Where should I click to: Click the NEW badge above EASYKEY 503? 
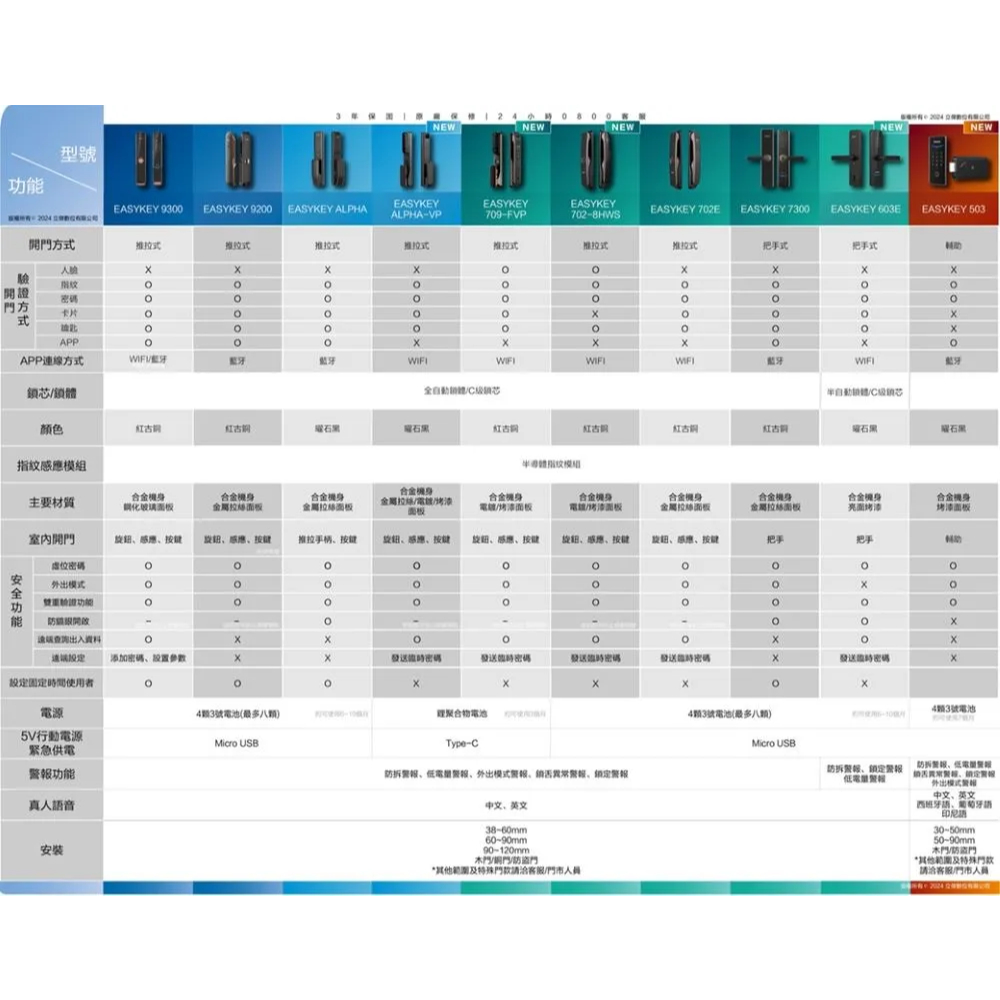(980, 128)
